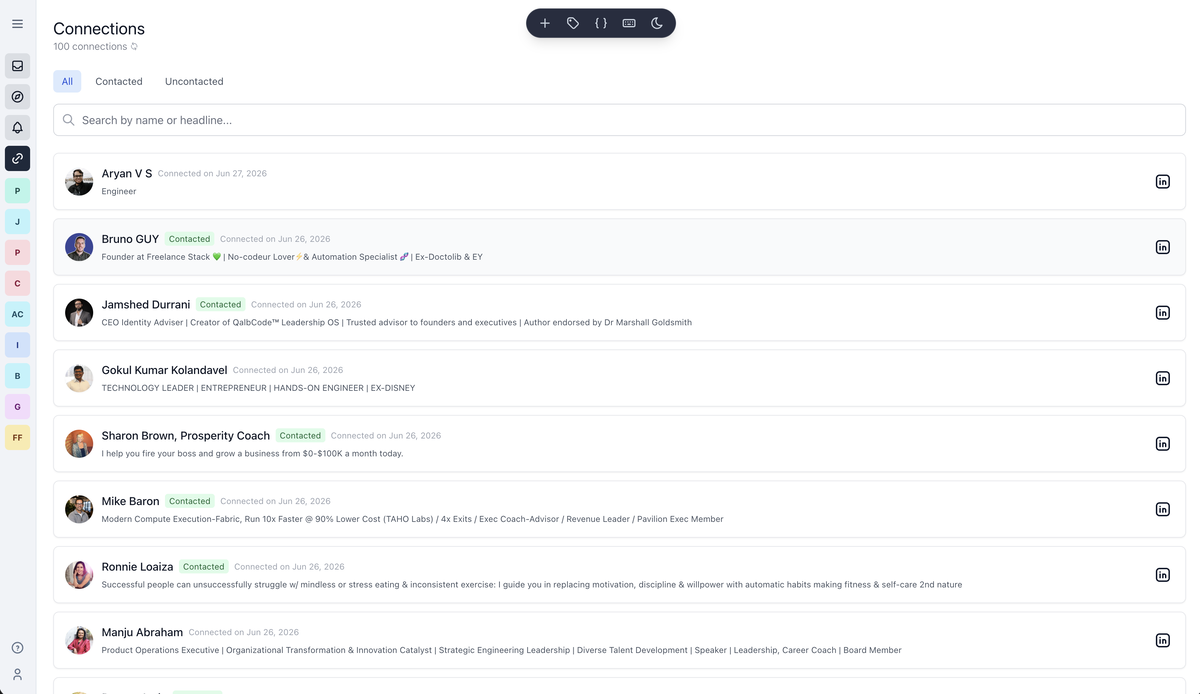The width and height of the screenshot is (1200, 694).
Task: Focus the Search by name or headline field
Action: 619,120
